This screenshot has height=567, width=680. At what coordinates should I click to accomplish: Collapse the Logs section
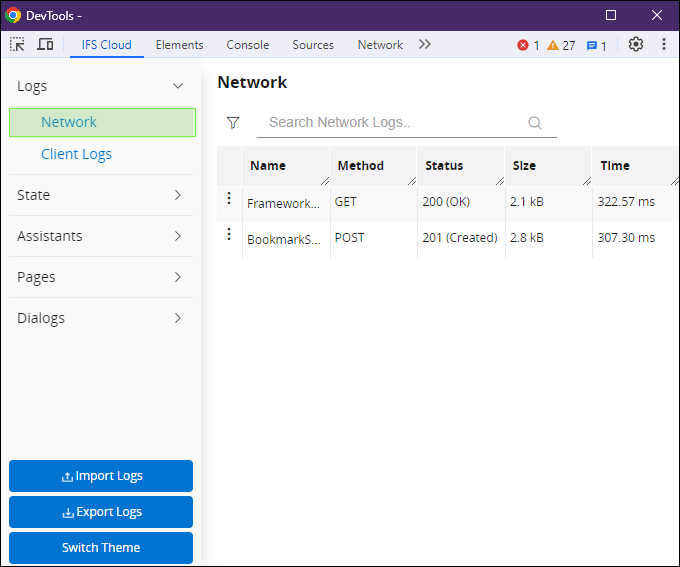pos(178,87)
